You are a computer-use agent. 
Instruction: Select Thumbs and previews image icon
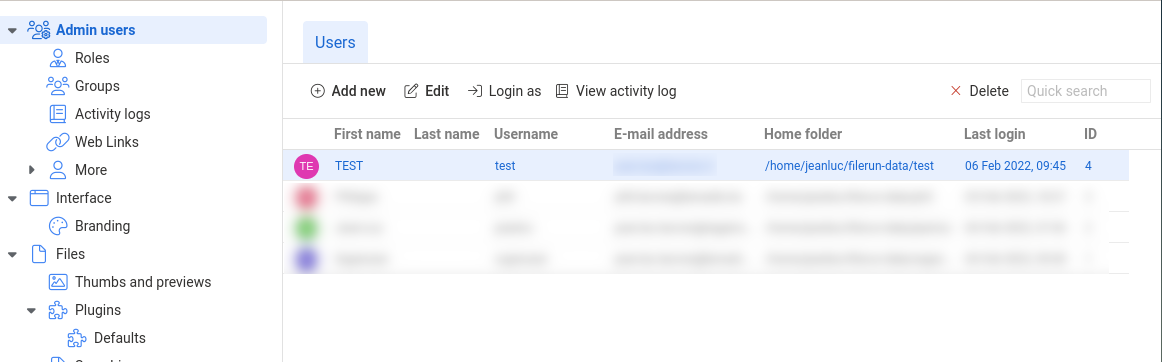58,282
